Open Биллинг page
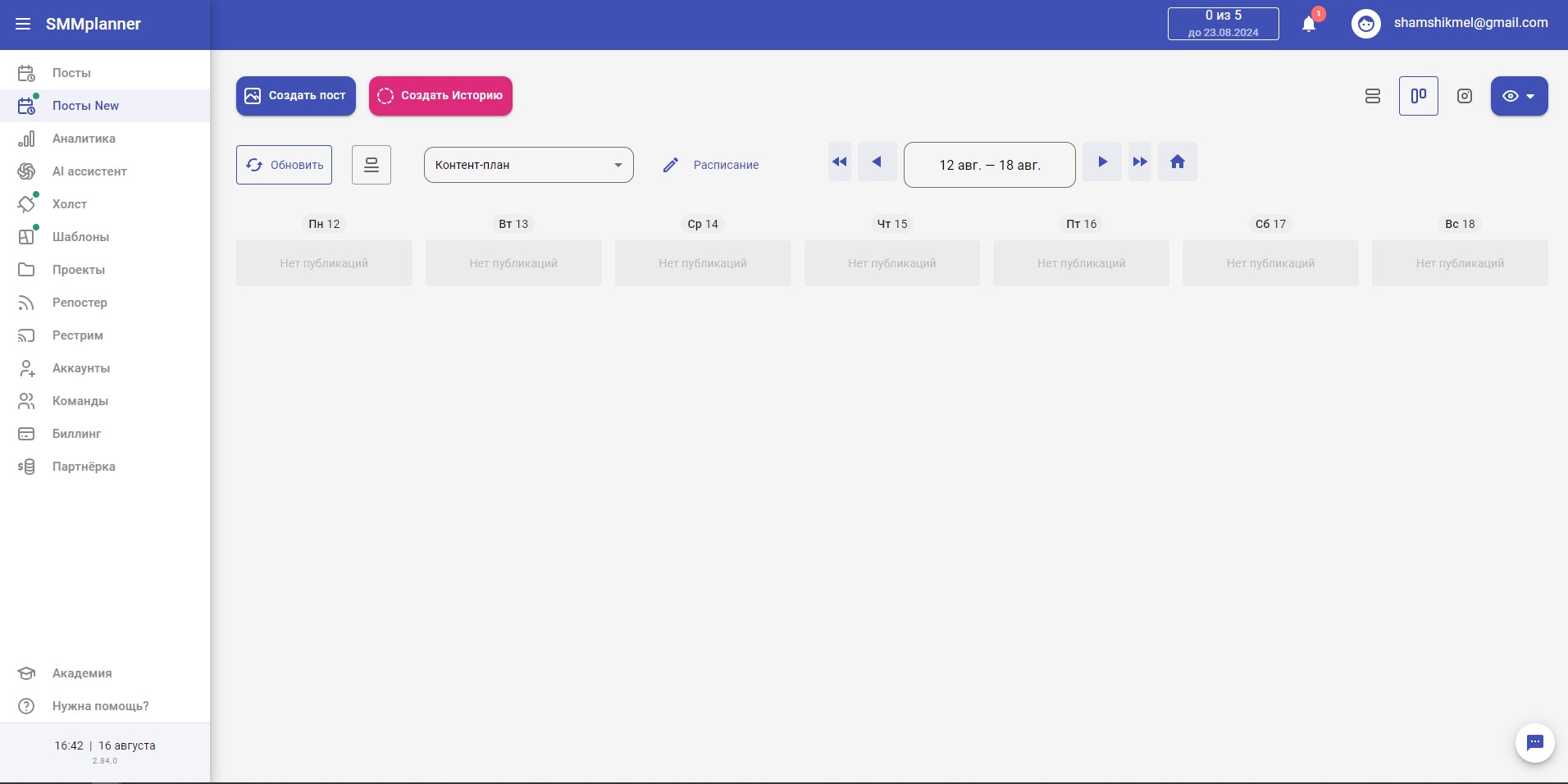Viewport: 1568px width, 784px height. coord(105,434)
